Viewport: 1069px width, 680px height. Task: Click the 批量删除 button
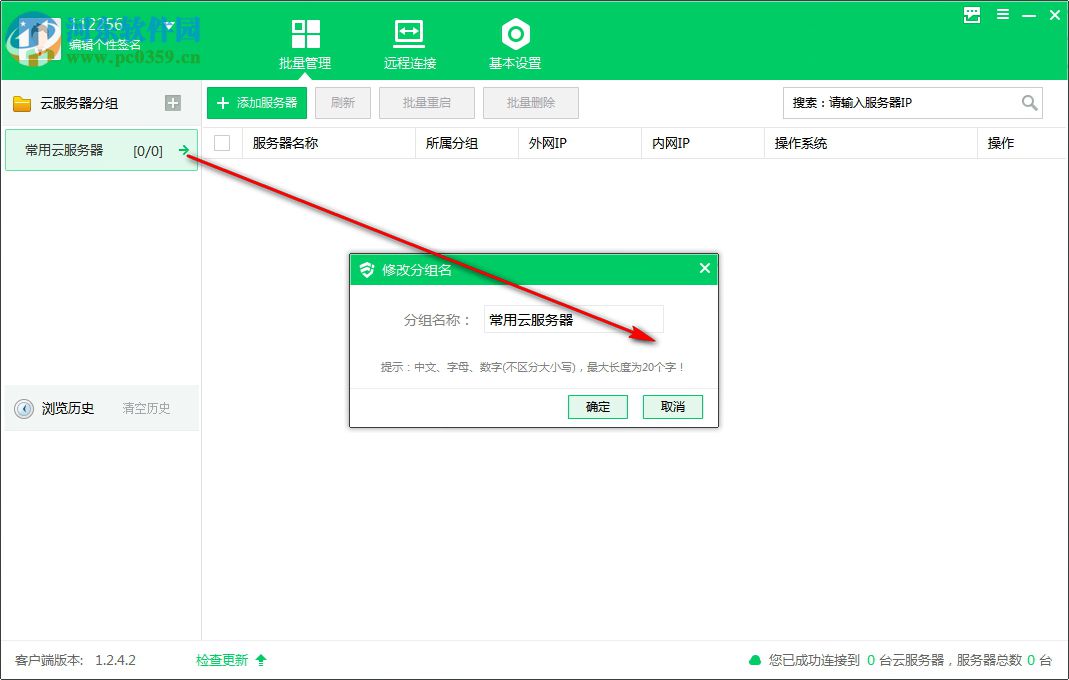[x=531, y=103]
